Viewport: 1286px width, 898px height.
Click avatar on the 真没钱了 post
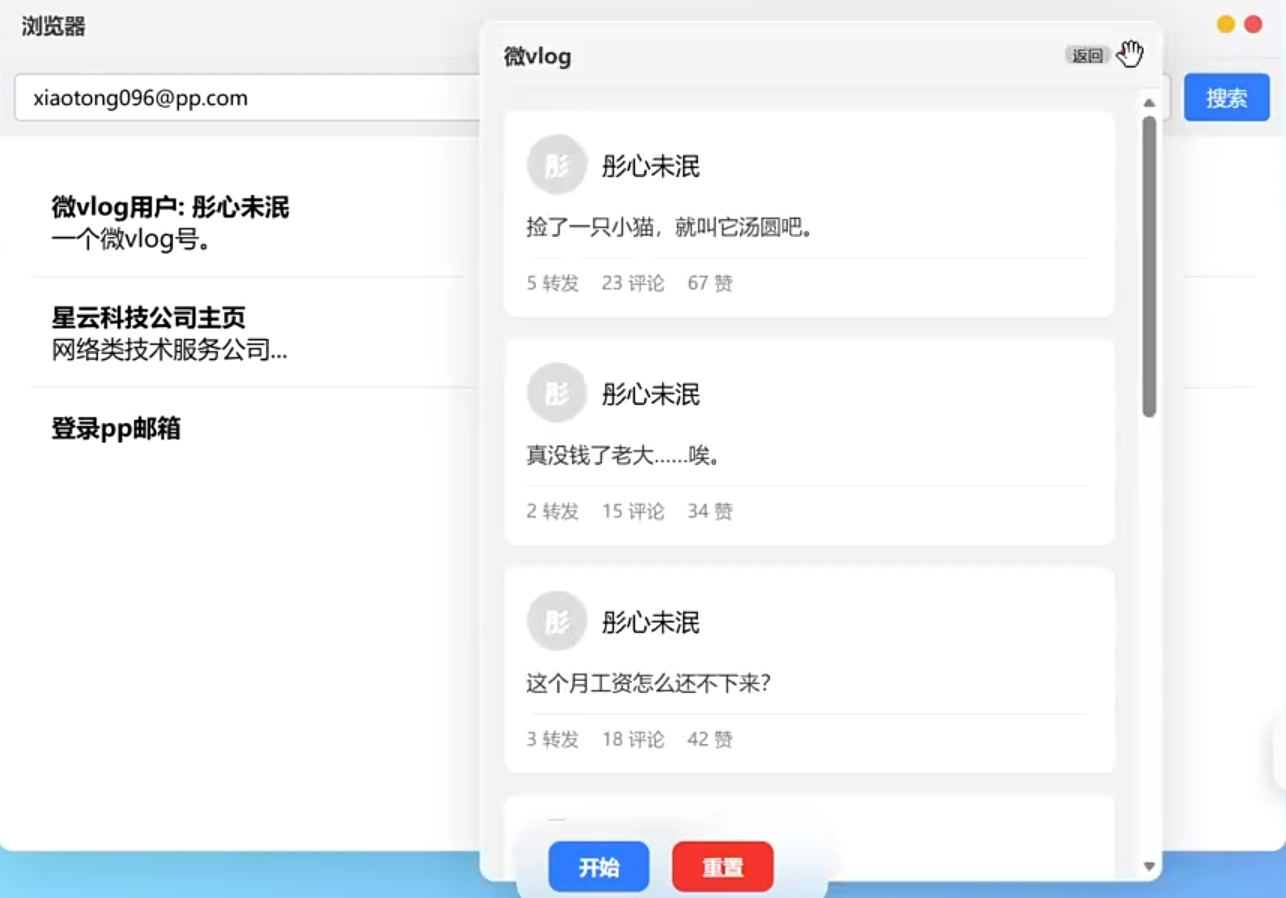[x=556, y=393]
